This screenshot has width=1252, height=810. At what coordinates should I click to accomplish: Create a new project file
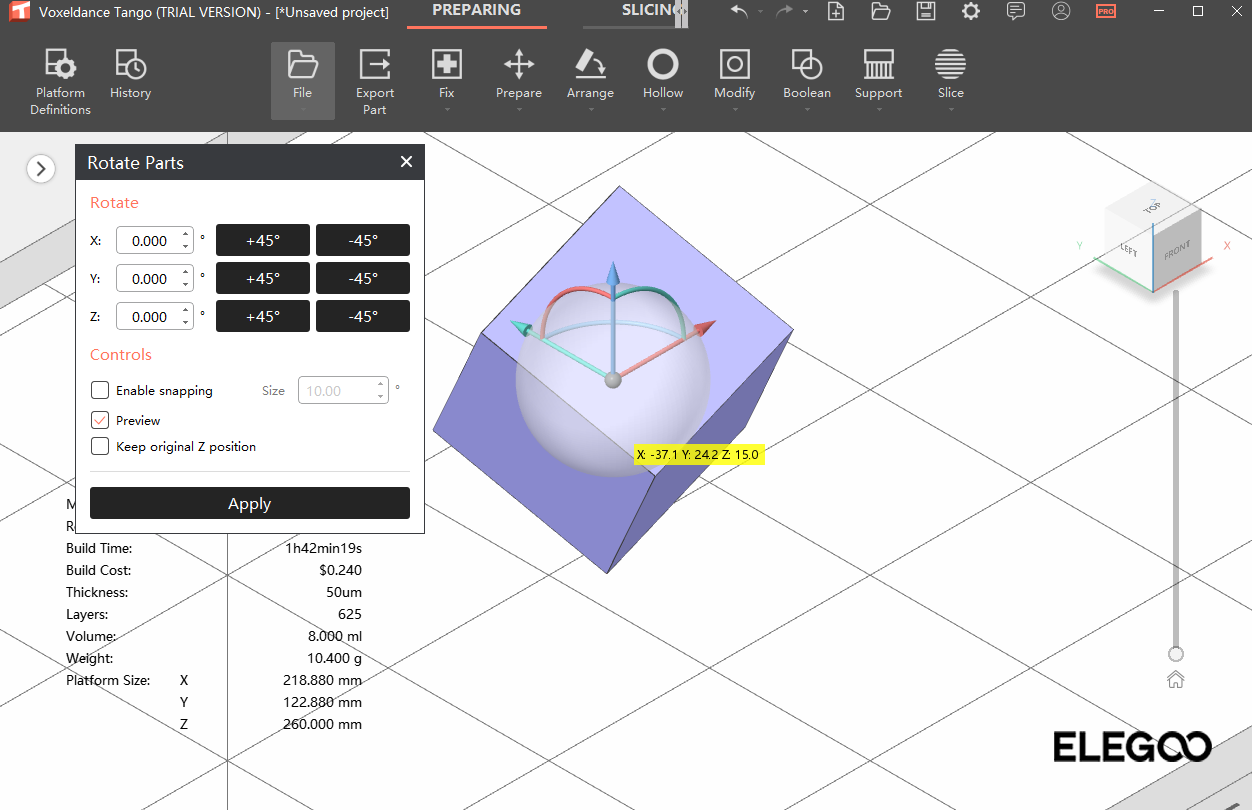[x=836, y=12]
